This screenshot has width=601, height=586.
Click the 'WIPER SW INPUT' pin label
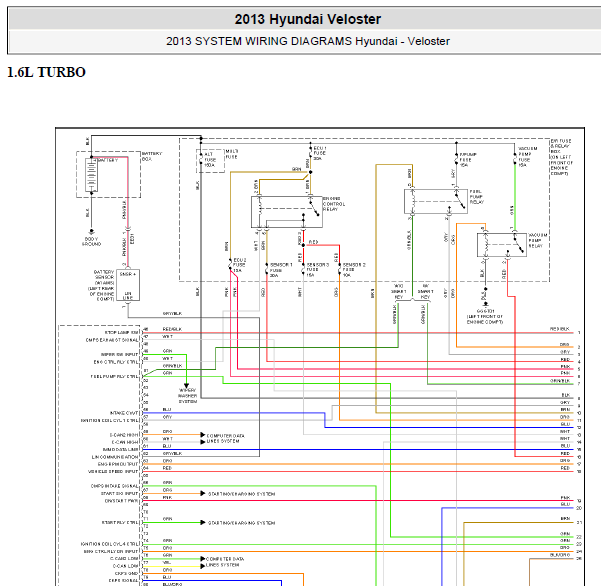tap(119, 355)
